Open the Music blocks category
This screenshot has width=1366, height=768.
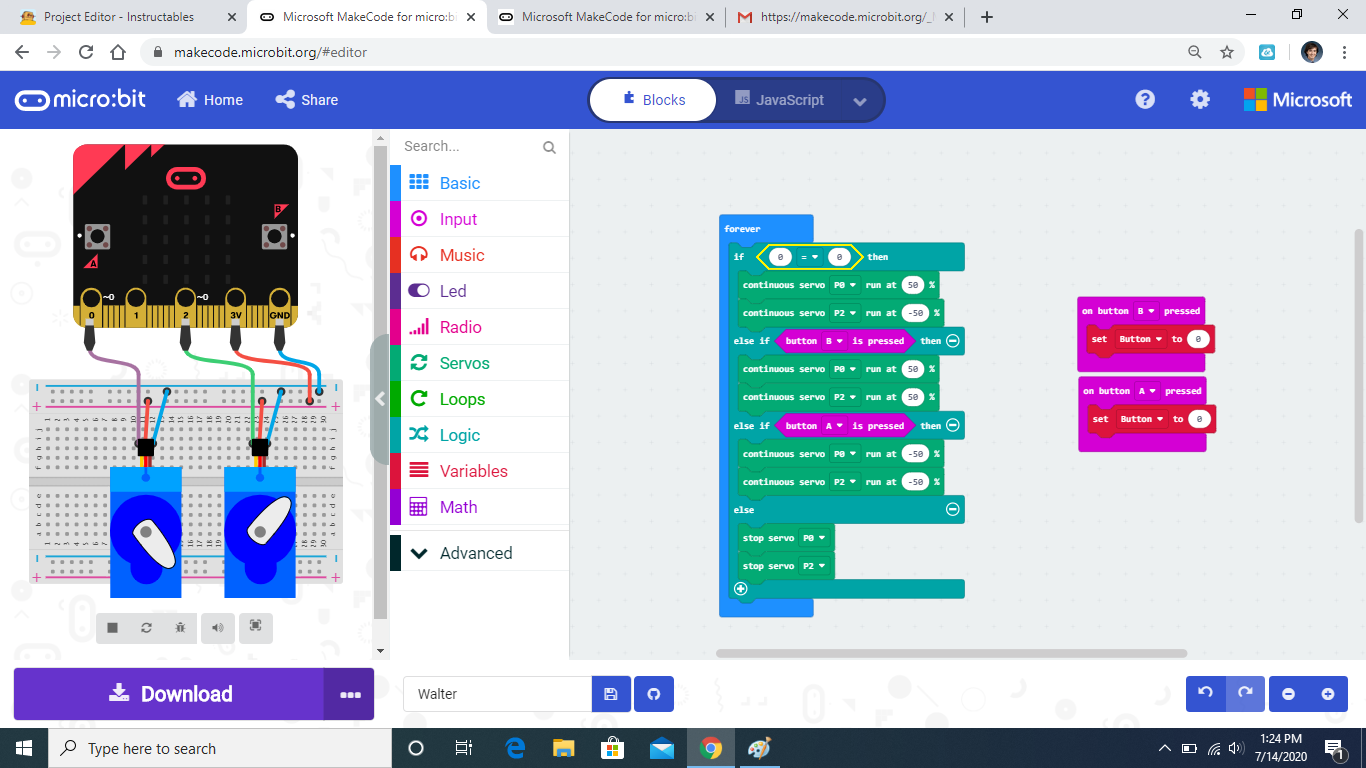480,255
